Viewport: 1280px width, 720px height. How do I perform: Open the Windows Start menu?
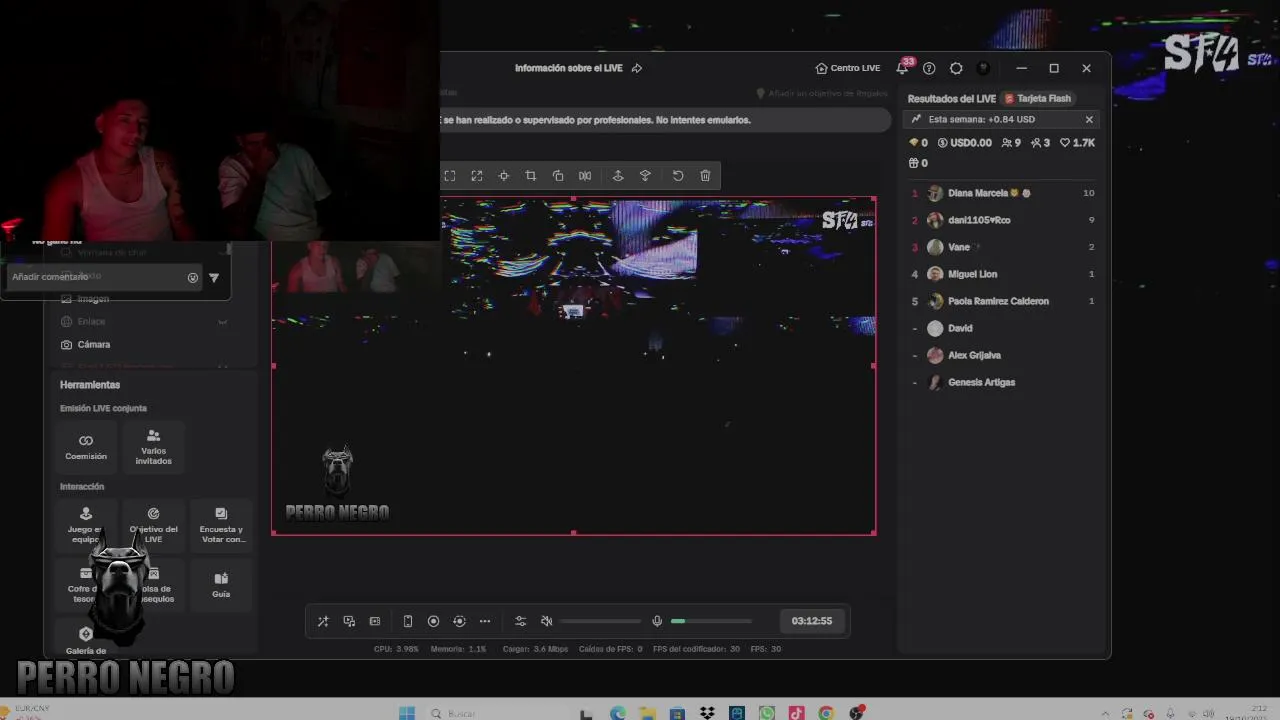click(x=407, y=713)
